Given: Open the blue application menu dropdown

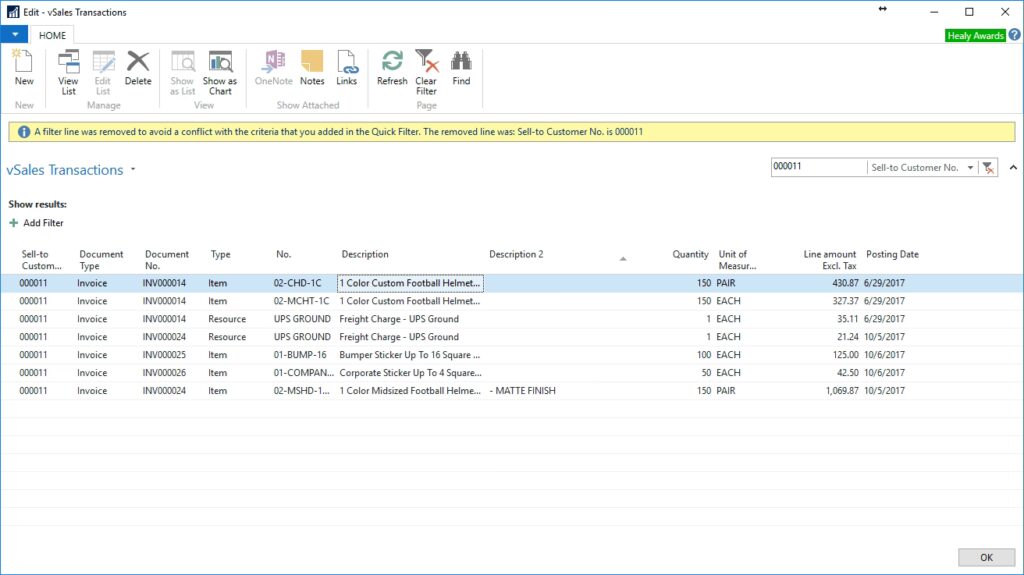Looking at the screenshot, I should [x=14, y=35].
